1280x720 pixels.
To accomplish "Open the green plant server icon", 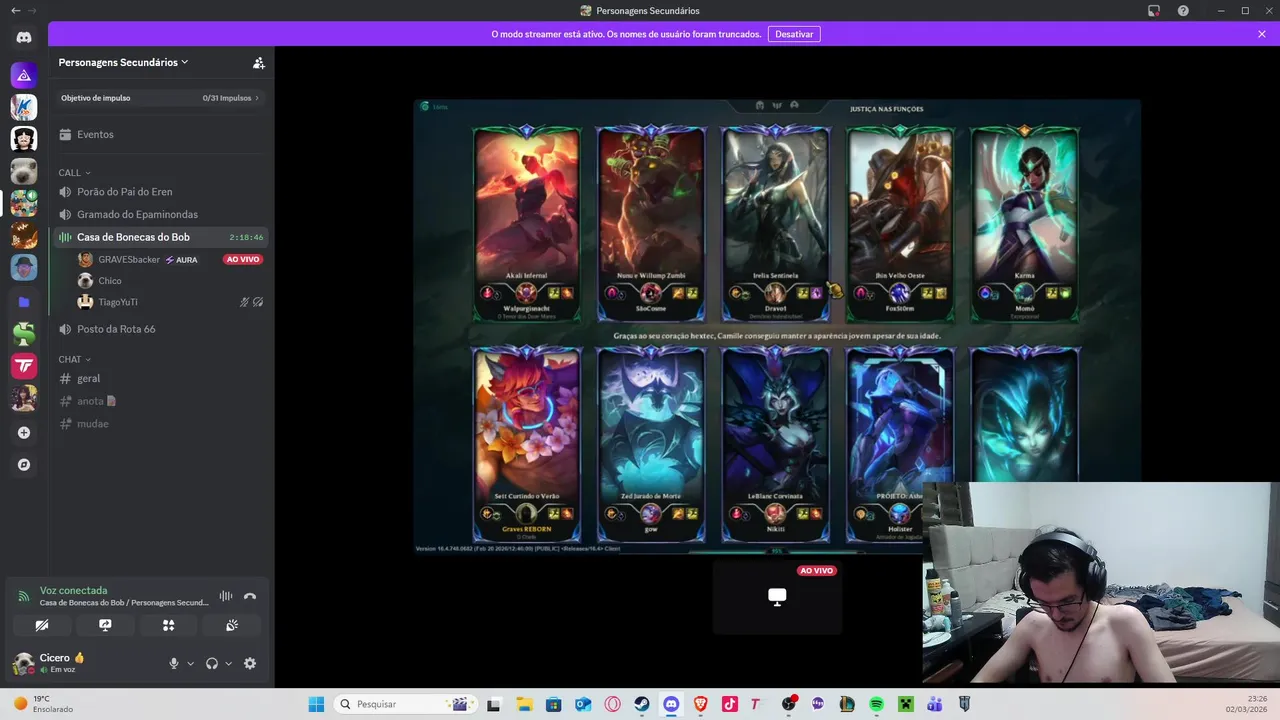I will click(24, 334).
